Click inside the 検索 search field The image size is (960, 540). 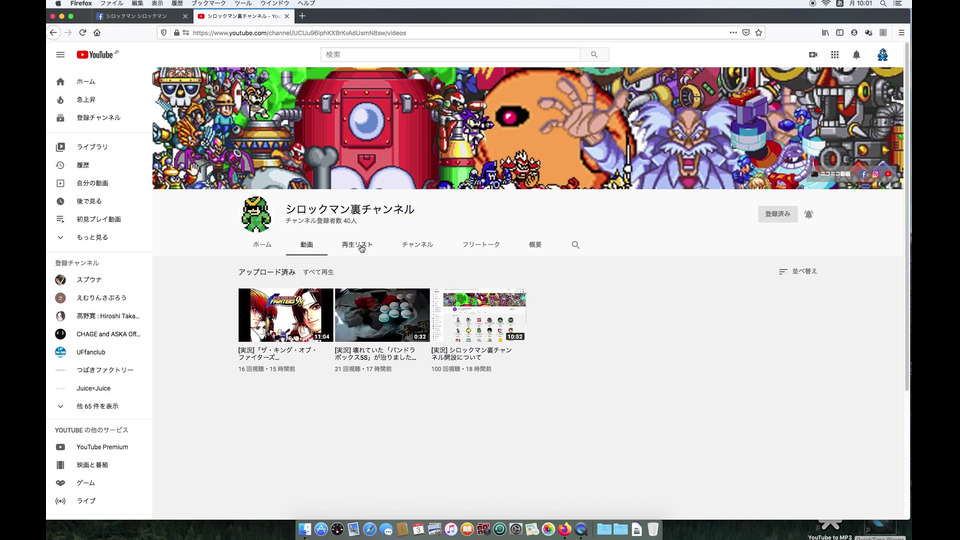click(450, 54)
